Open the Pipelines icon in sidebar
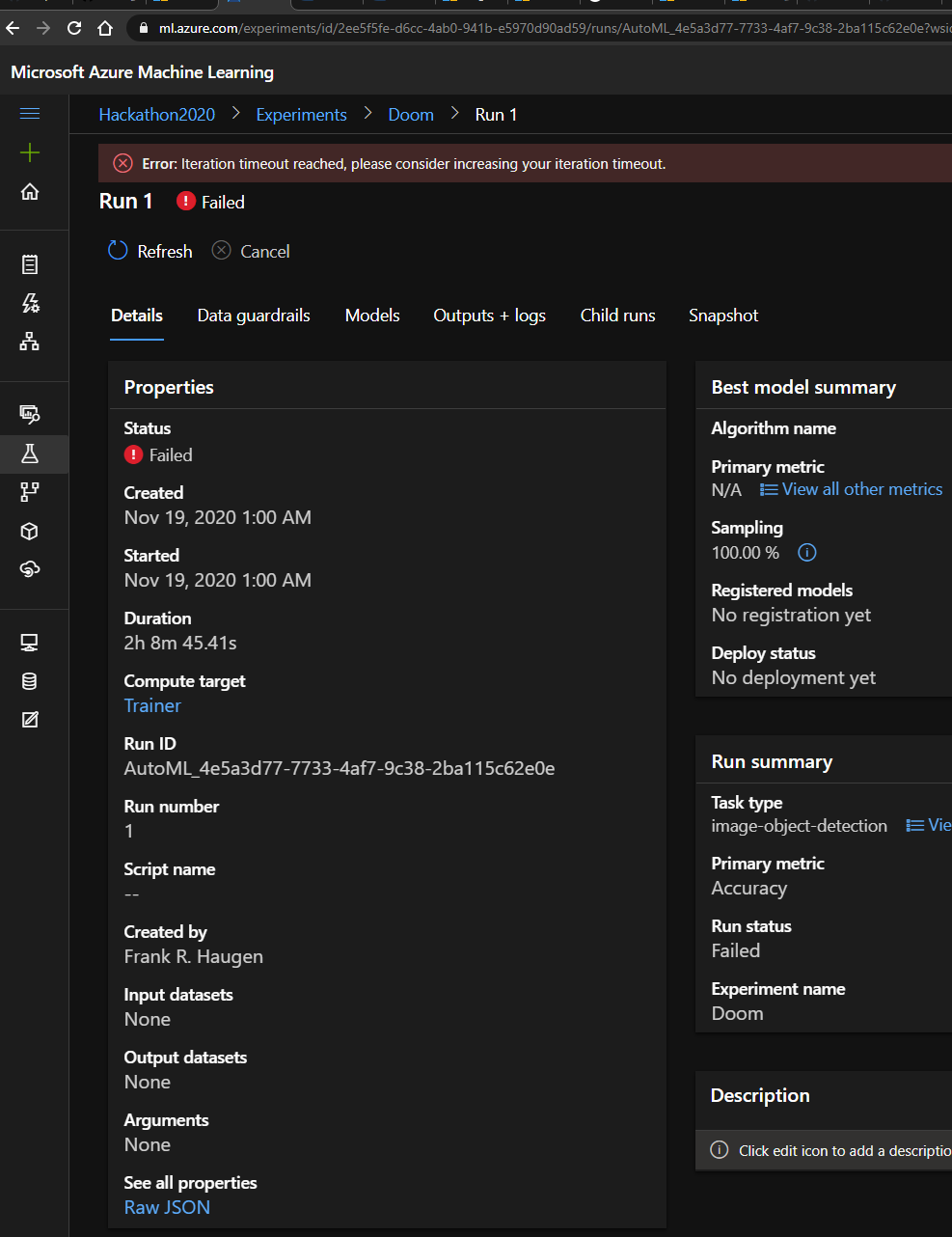Image resolution: width=952 pixels, height=1237 pixels. click(29, 492)
